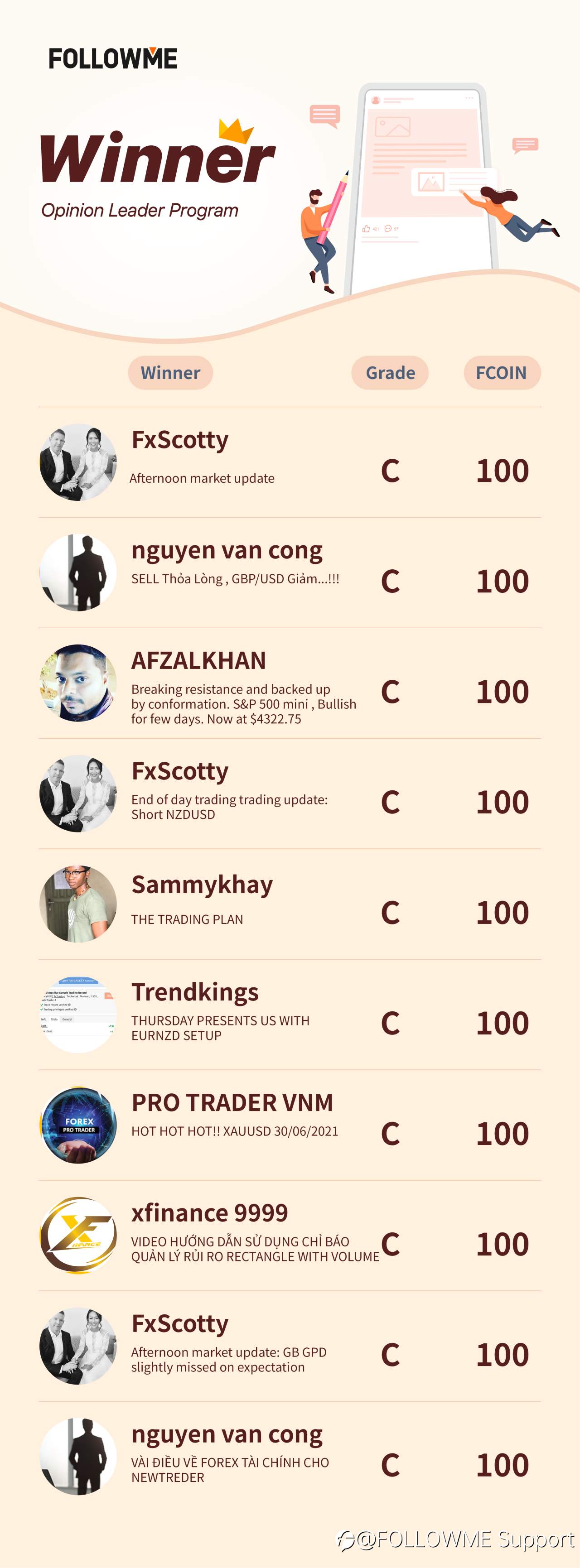Click PRO TRADER VNM Forex avatar

tap(78, 1125)
